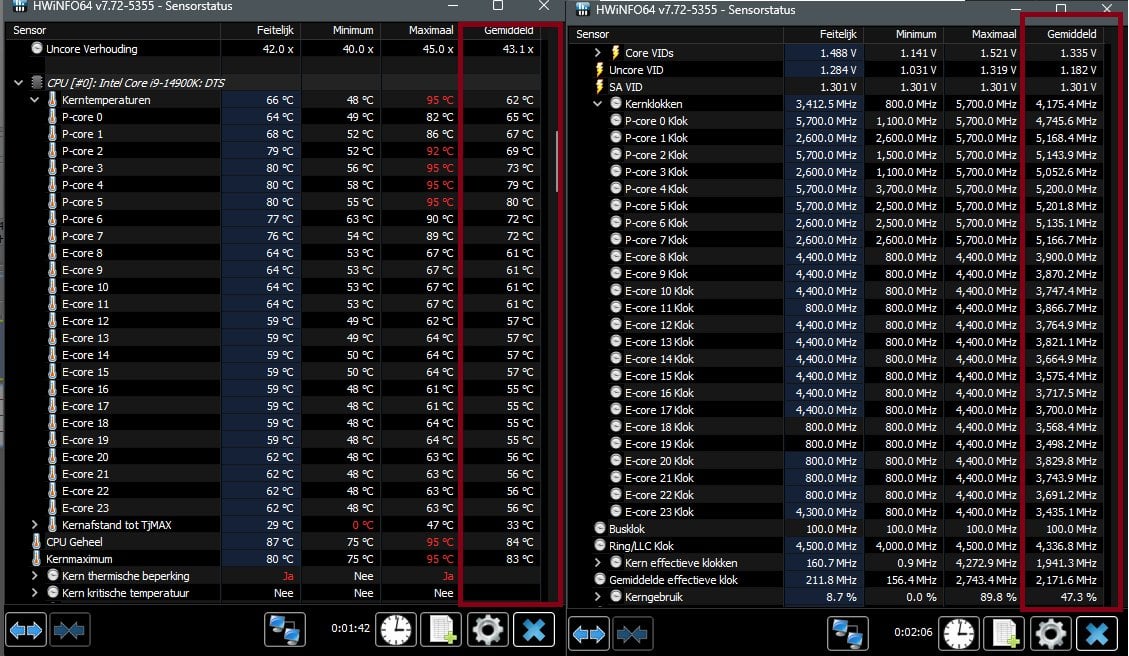The height and width of the screenshot is (656, 1129).
Task: Click 1.488 V value of Core VIDs
Action: [x=838, y=53]
